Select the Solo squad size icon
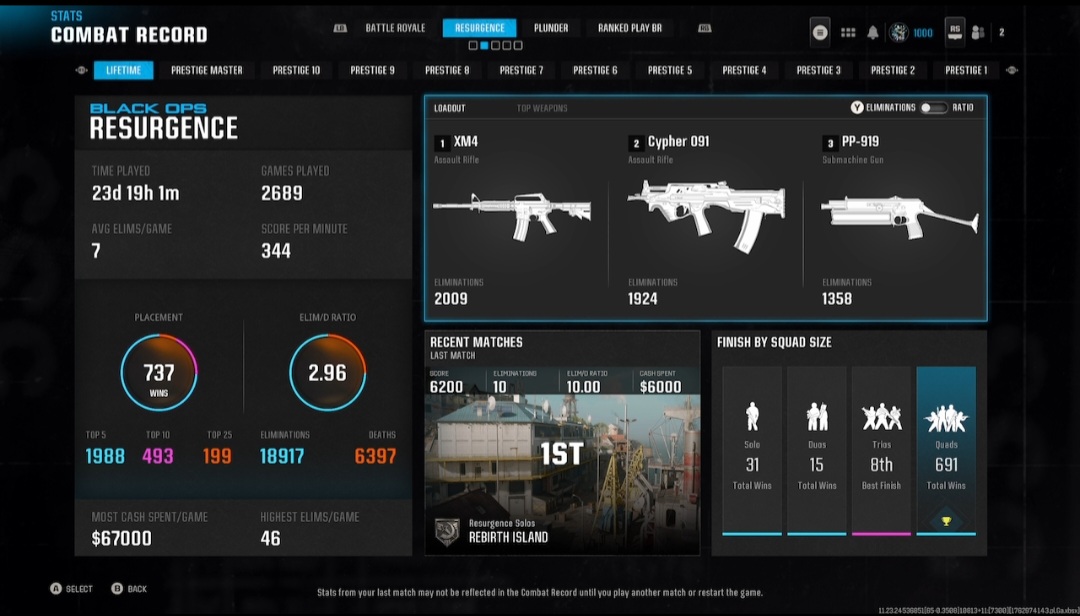The height and width of the screenshot is (616, 1080). coord(752,416)
